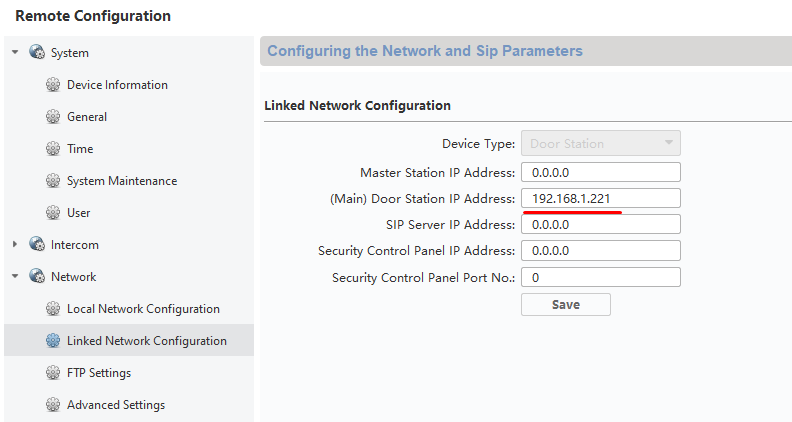Focus the SIP Server IP Address field
This screenshot has width=792, height=422.
click(x=601, y=224)
